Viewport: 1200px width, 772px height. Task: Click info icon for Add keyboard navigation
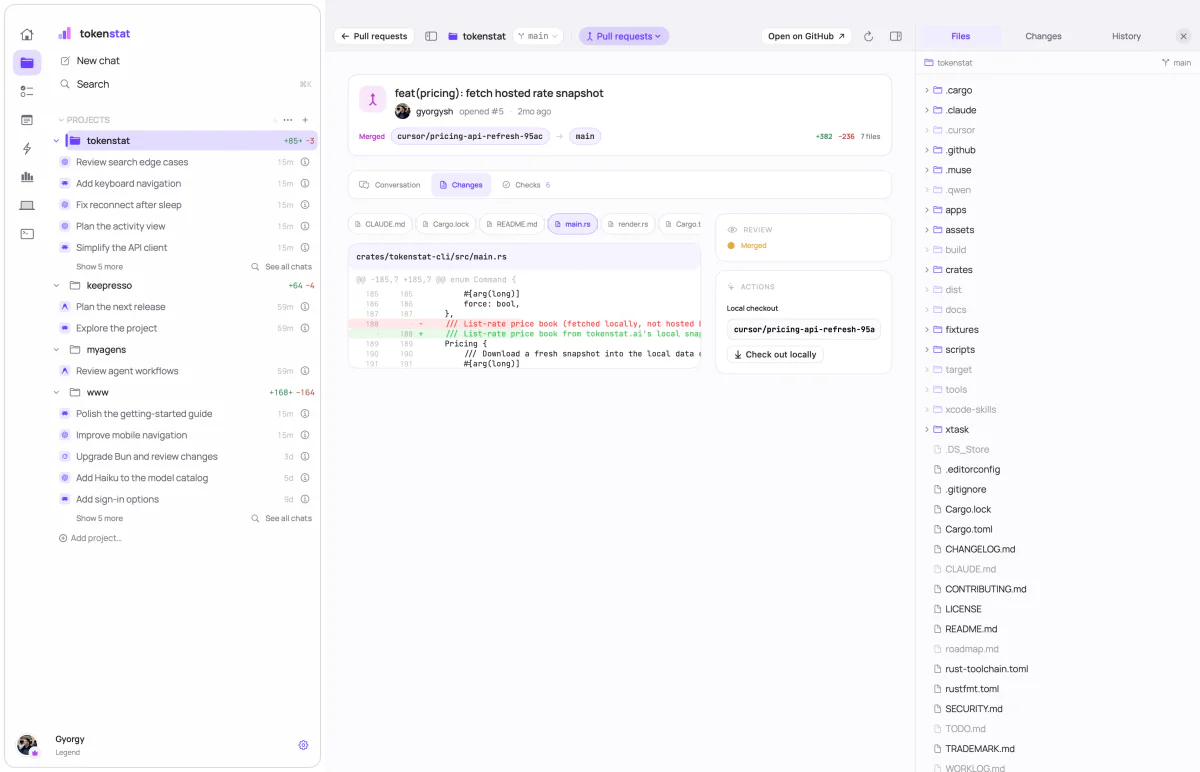point(305,183)
